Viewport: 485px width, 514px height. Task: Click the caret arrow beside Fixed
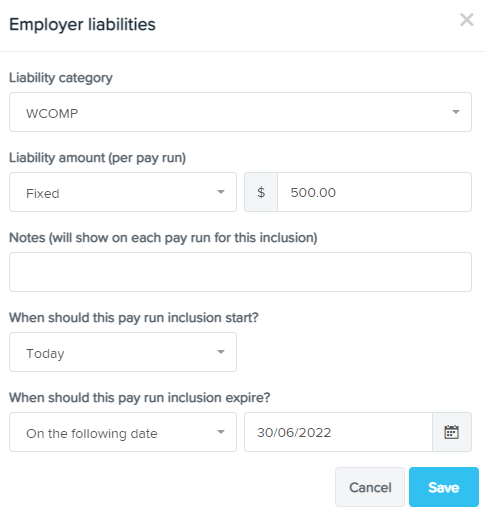[x=221, y=192]
